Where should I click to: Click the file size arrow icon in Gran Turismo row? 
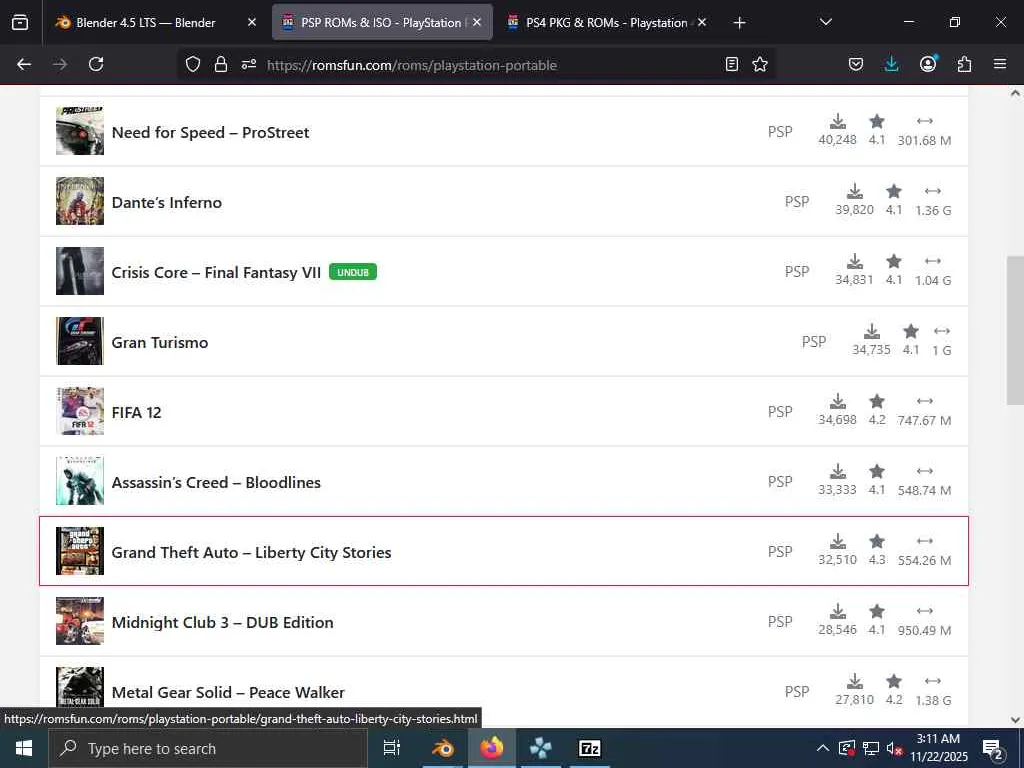(942, 331)
